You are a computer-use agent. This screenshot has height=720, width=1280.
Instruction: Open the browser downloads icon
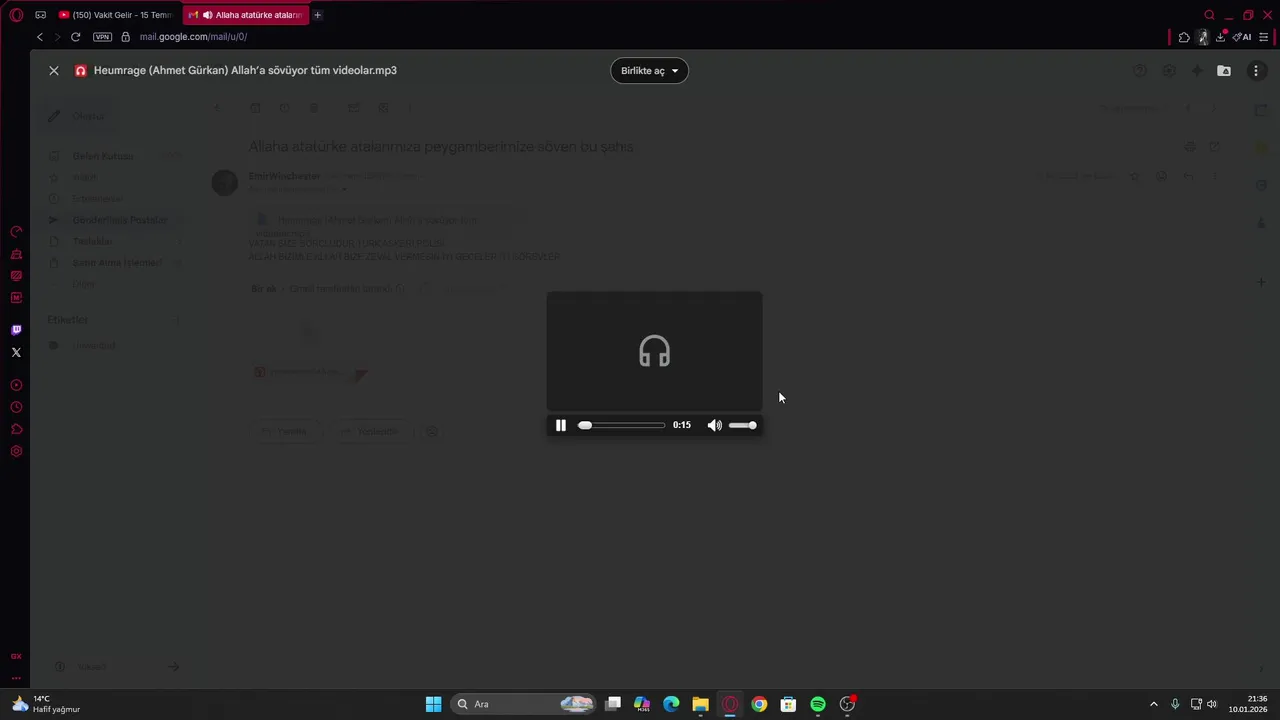tap(1220, 37)
